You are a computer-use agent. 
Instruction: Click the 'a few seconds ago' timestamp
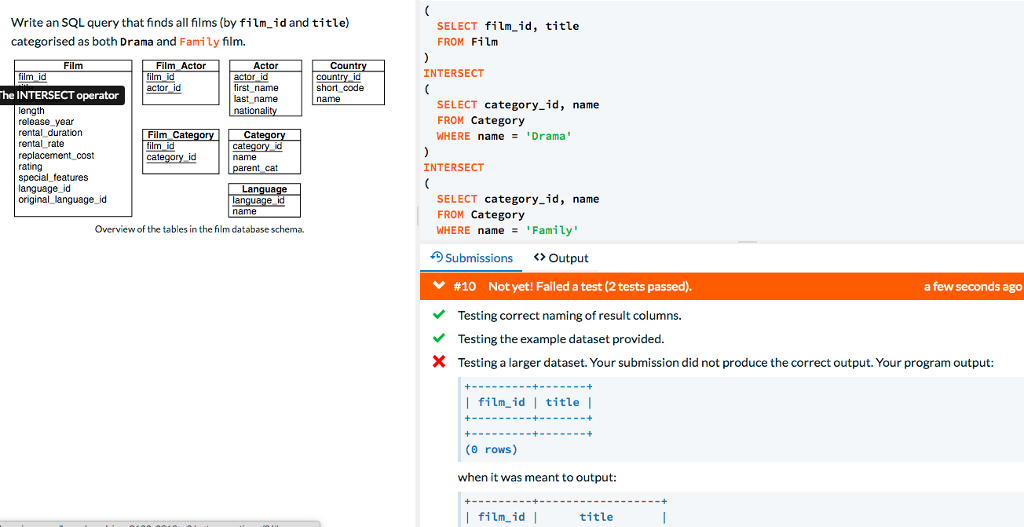point(972,287)
